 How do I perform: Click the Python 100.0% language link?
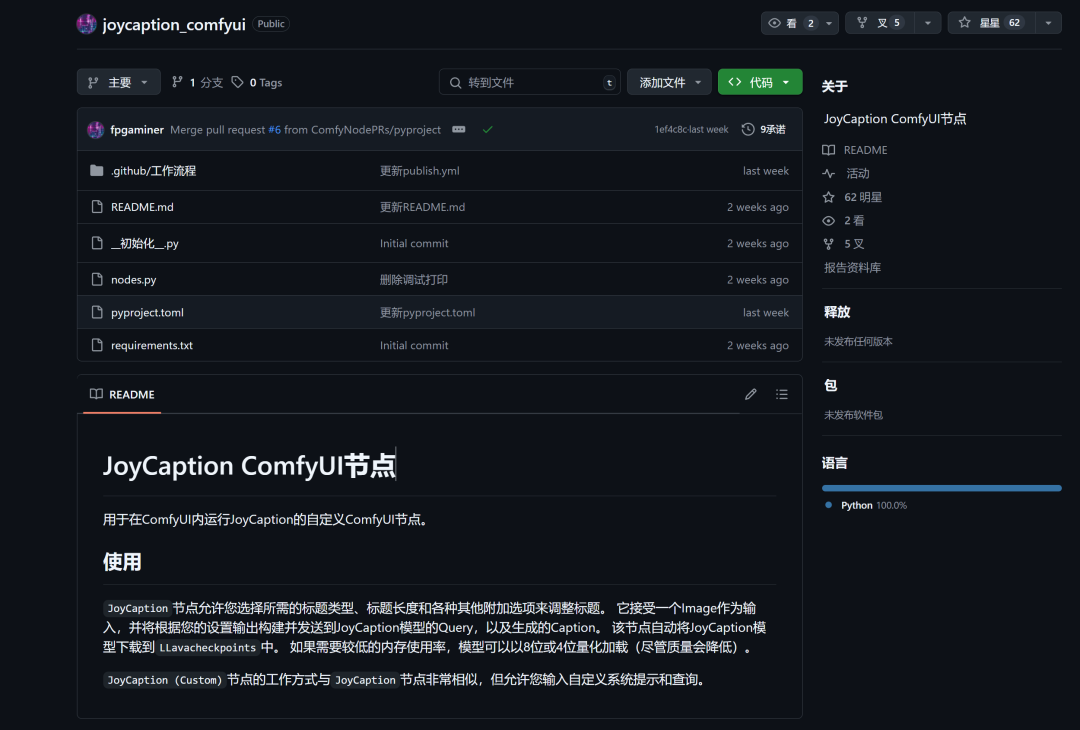click(x=866, y=505)
